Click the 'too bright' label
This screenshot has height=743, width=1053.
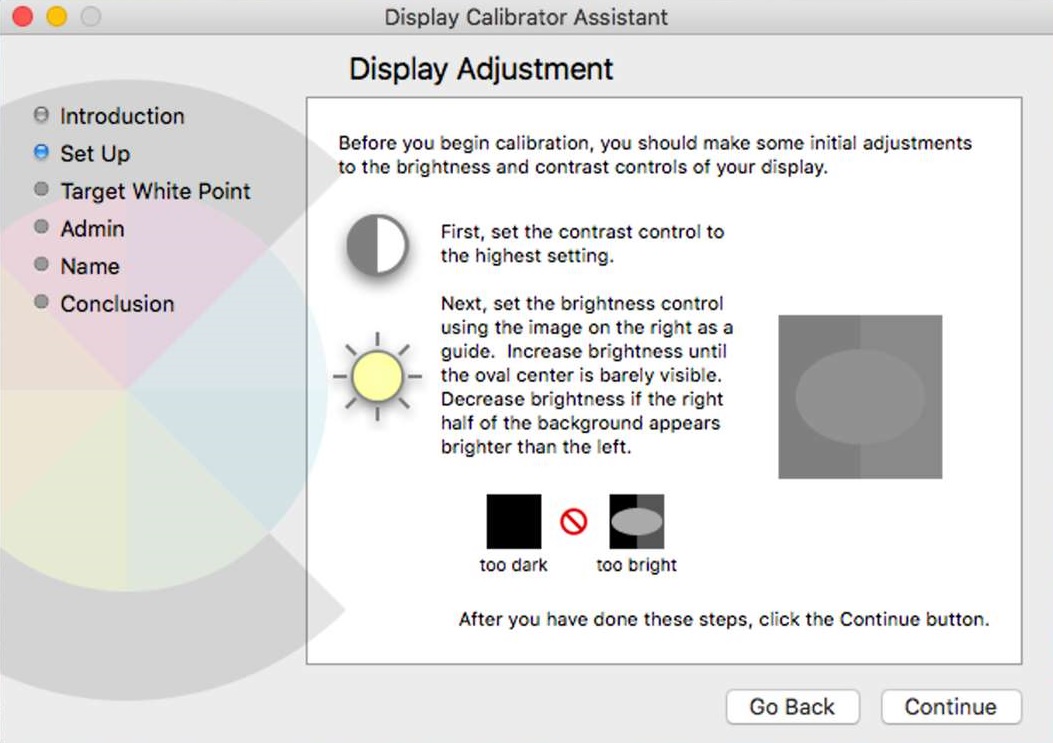[637, 565]
